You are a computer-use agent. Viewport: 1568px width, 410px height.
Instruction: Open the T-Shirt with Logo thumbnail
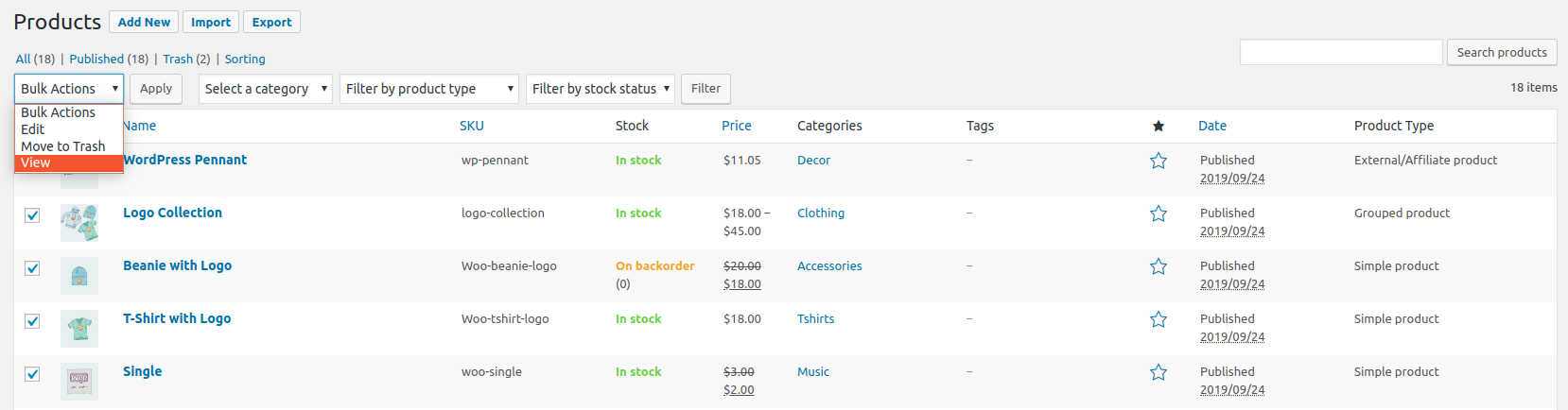coord(79,329)
